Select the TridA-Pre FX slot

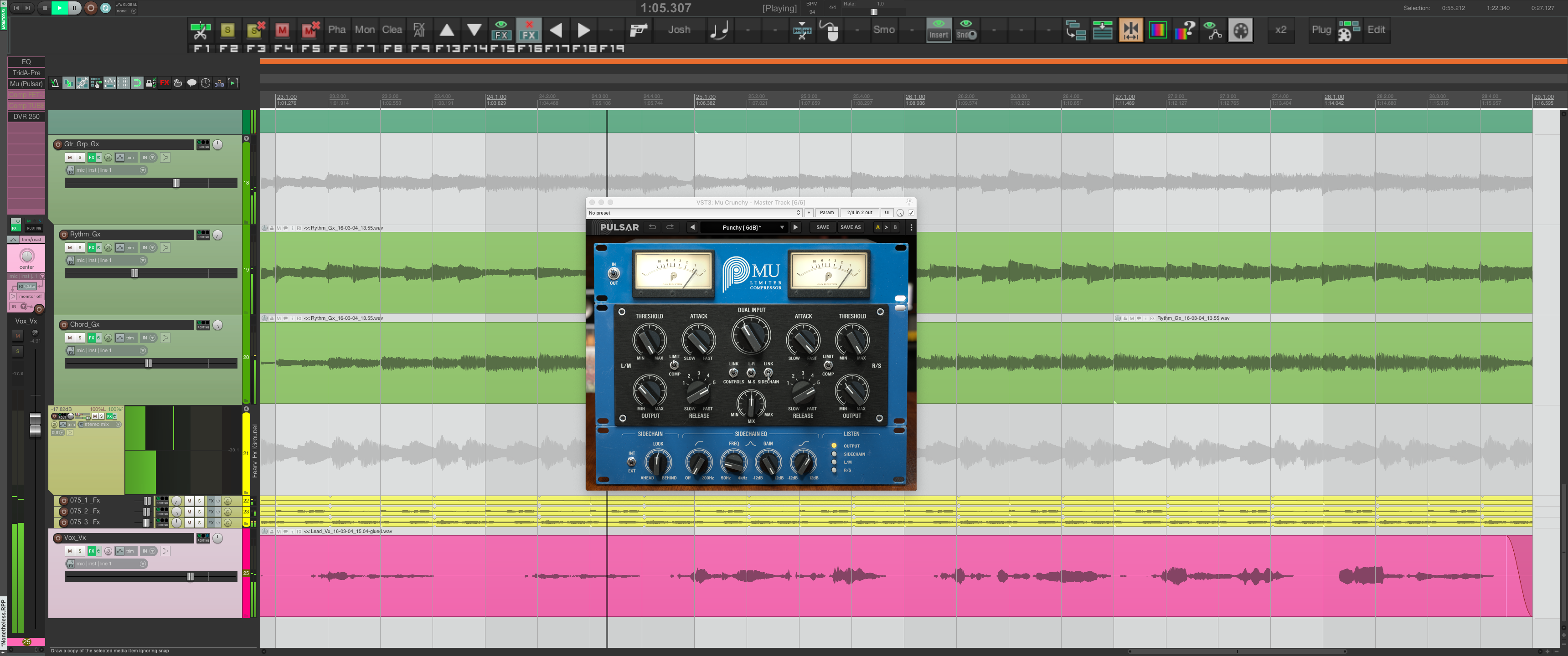pyautogui.click(x=26, y=72)
